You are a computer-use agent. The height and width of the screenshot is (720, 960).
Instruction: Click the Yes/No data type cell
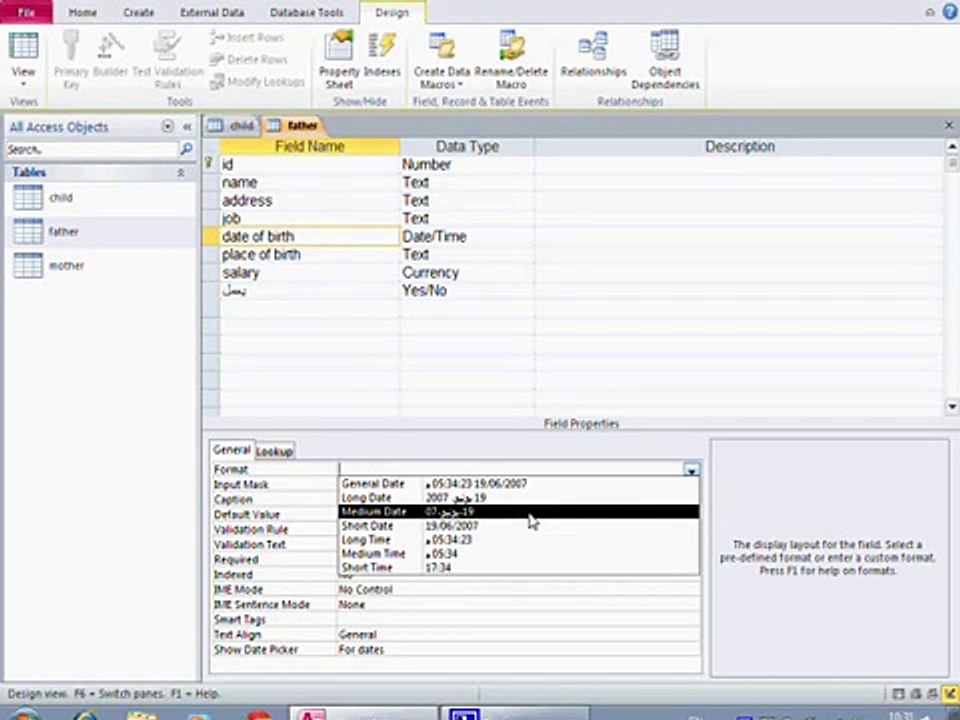pyautogui.click(x=467, y=291)
